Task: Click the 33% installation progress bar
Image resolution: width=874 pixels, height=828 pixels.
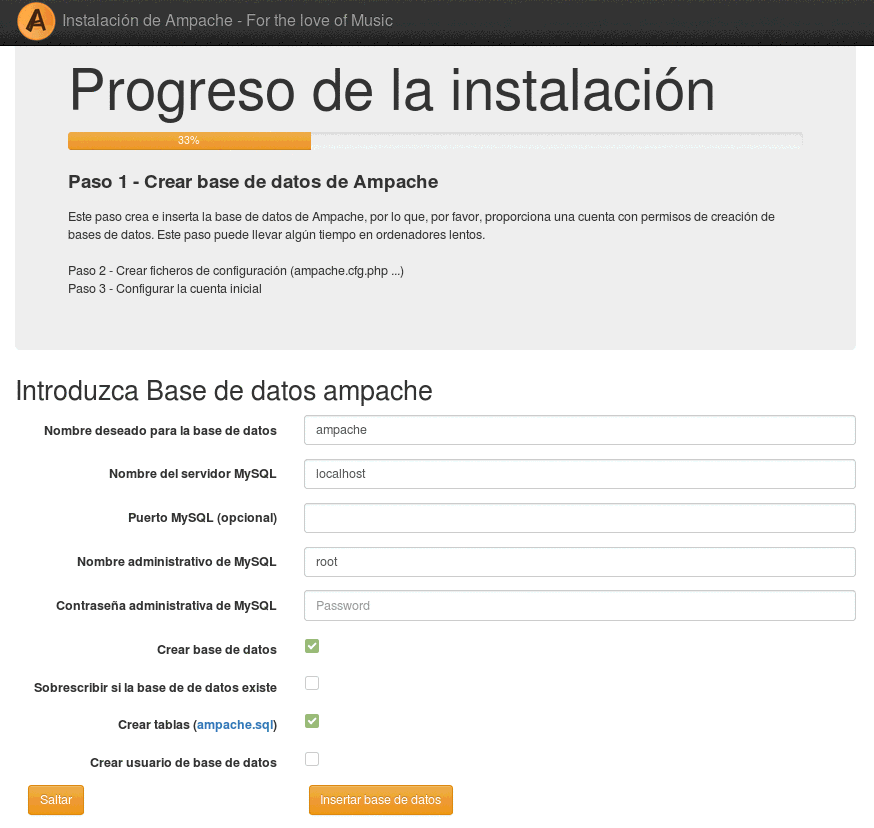Action: click(x=435, y=141)
